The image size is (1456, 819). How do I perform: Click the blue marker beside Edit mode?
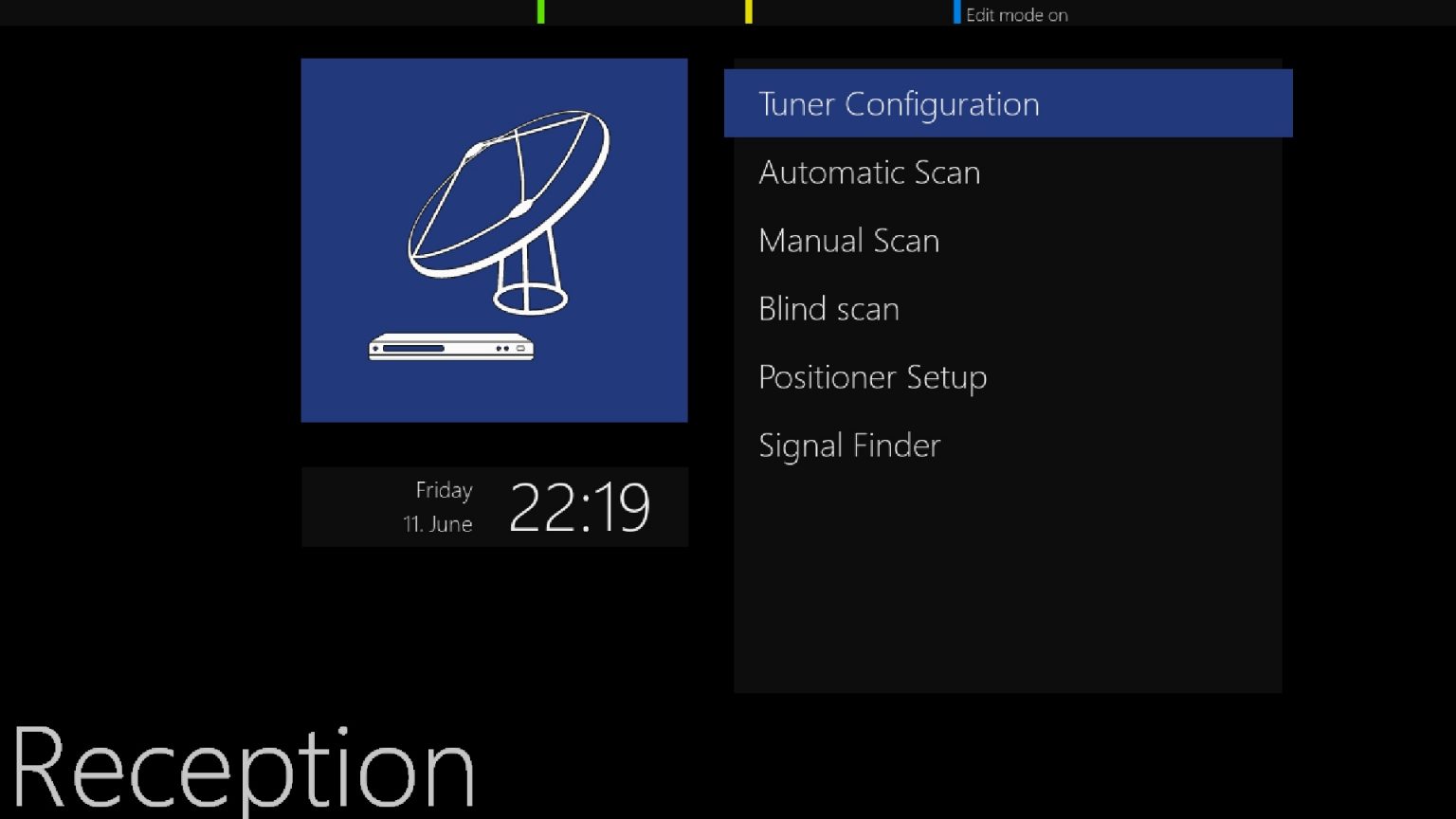tap(957, 11)
